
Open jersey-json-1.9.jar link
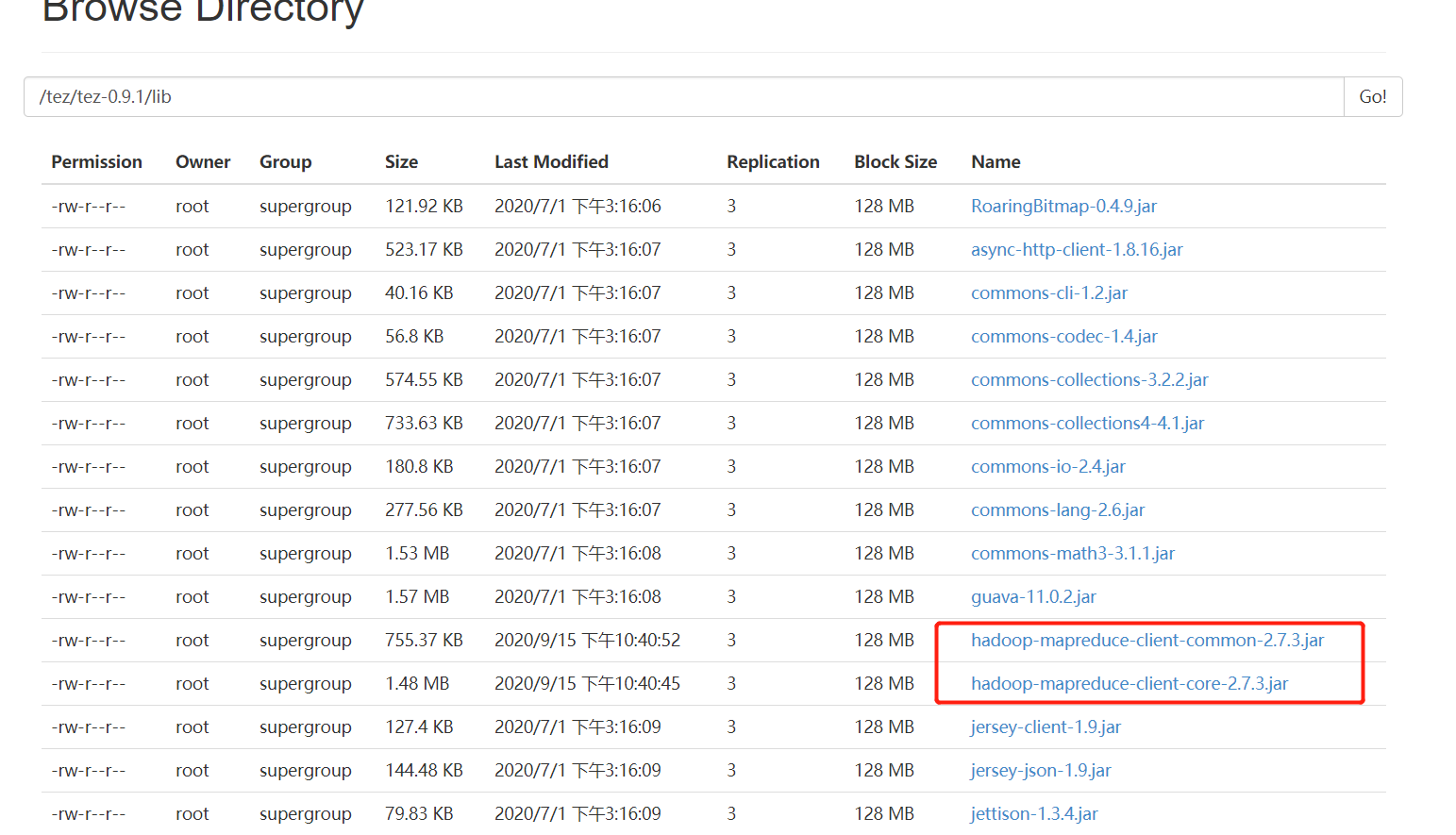pyautogui.click(x=1041, y=770)
